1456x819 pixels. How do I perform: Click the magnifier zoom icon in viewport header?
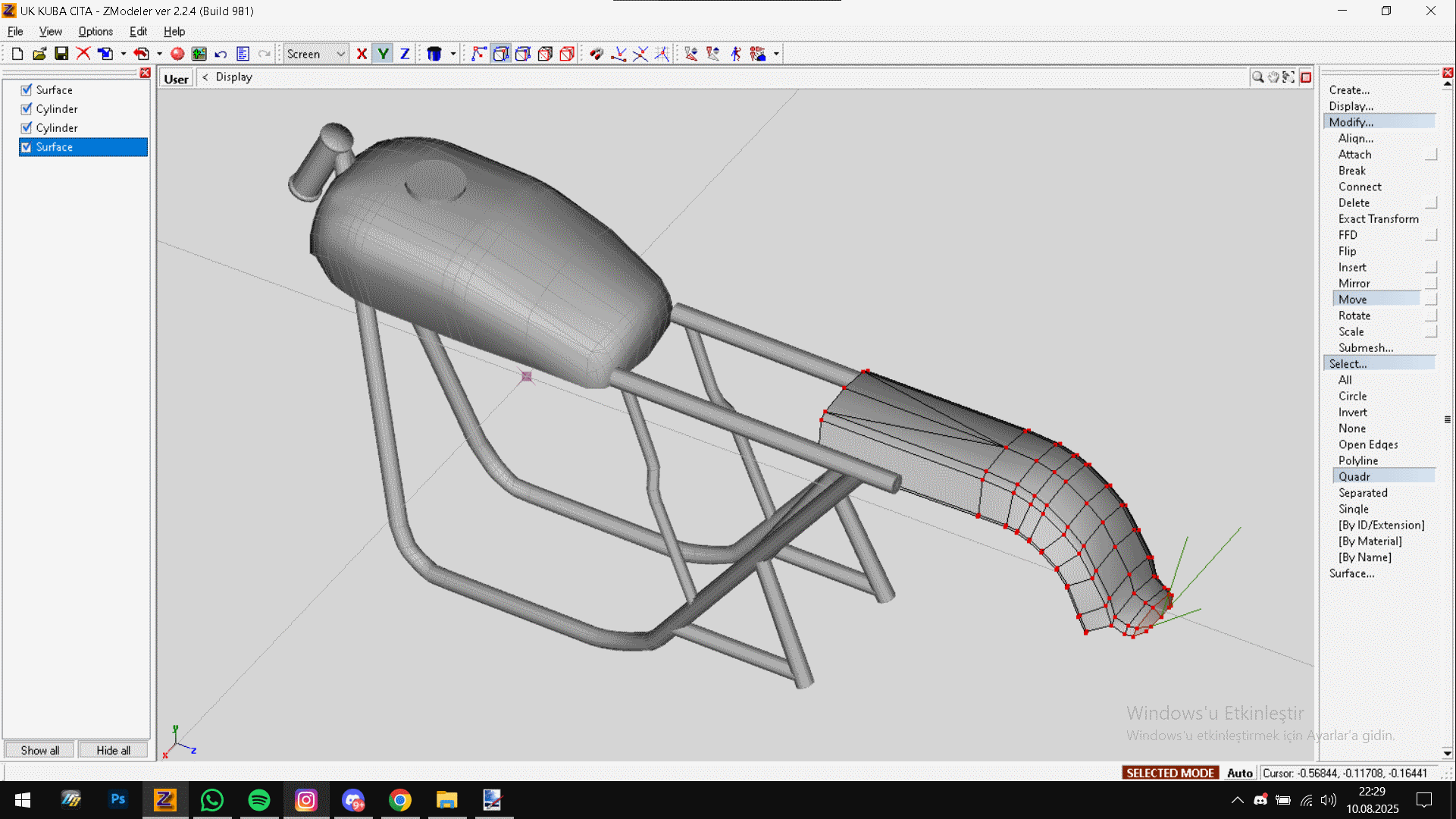(x=1257, y=77)
